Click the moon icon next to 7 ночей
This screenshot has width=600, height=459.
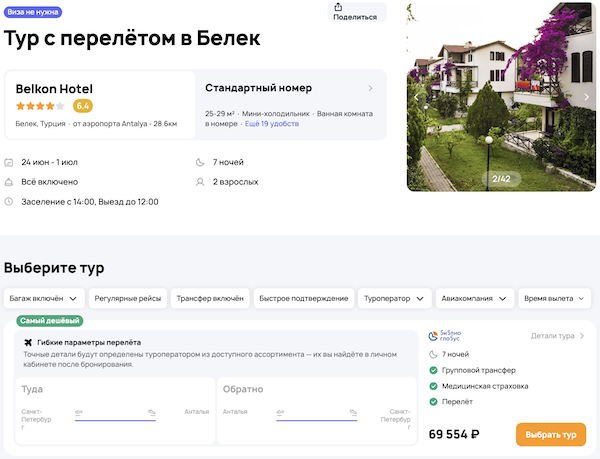tap(198, 161)
